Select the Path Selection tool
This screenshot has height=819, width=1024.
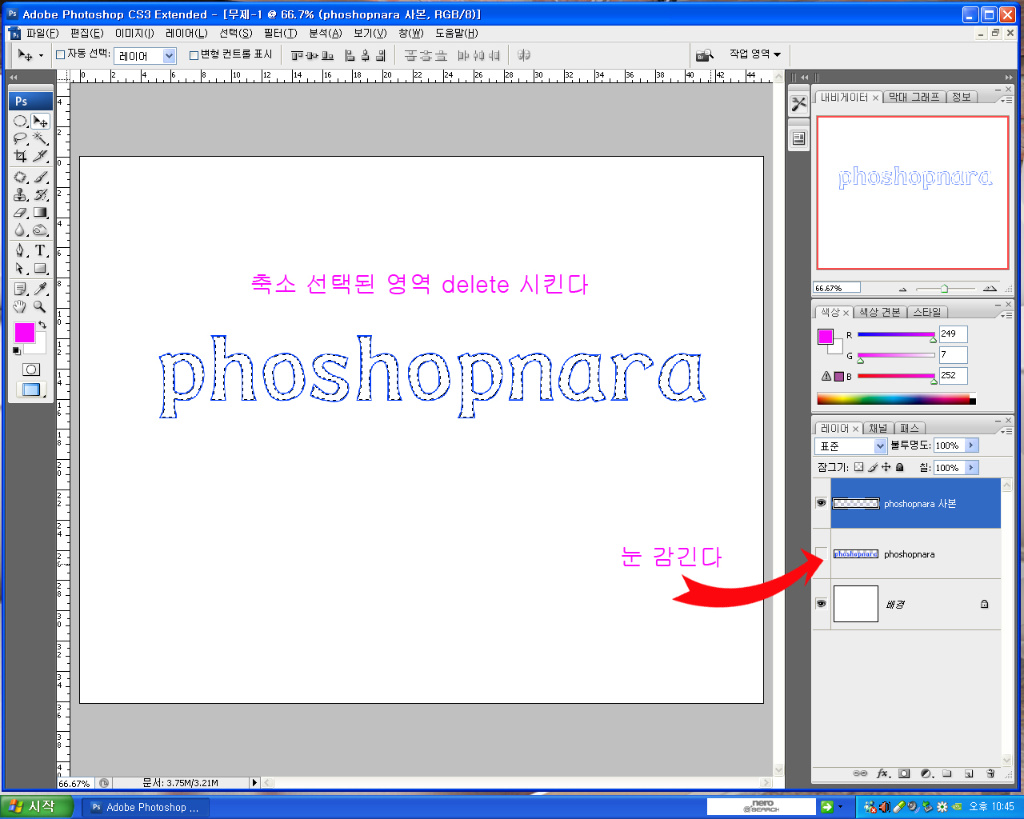[20, 268]
